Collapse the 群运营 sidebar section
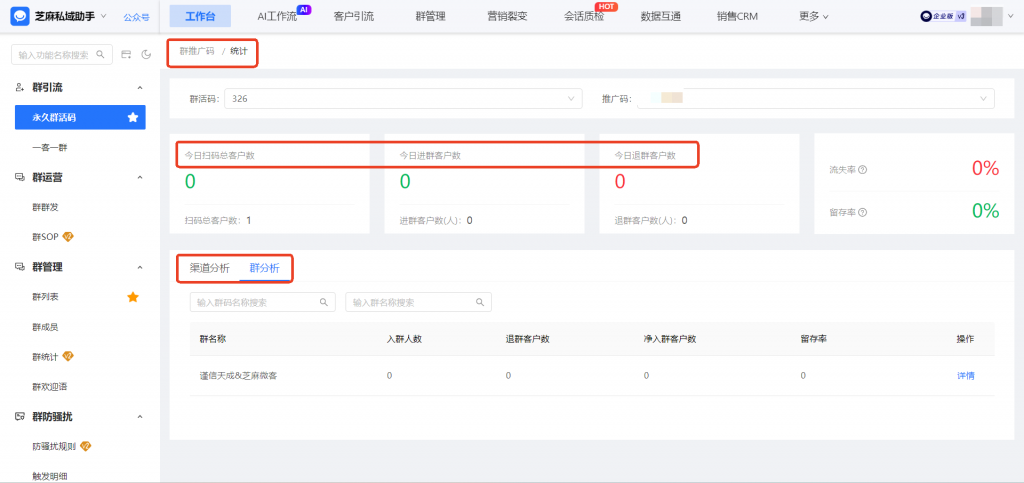The width and height of the screenshot is (1024, 483). click(x=140, y=178)
